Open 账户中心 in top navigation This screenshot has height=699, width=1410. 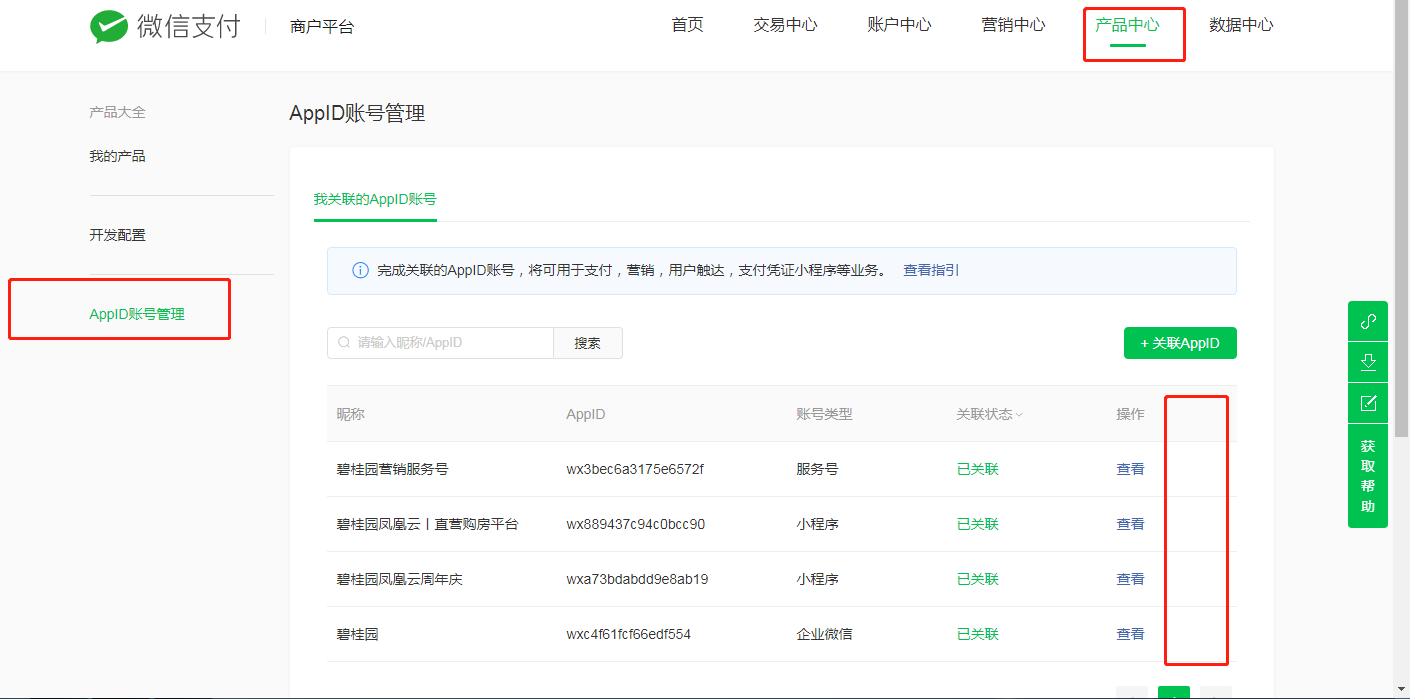899,25
